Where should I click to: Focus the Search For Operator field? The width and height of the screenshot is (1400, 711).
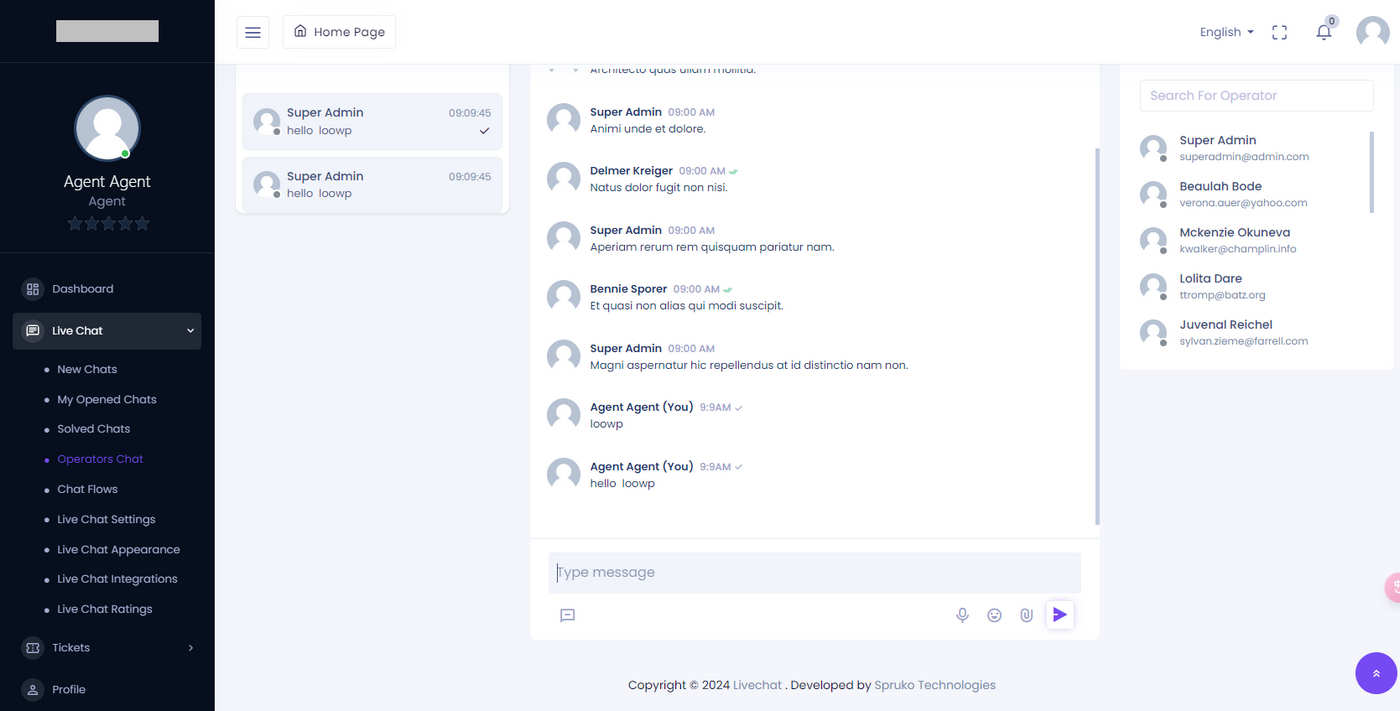pos(1256,96)
